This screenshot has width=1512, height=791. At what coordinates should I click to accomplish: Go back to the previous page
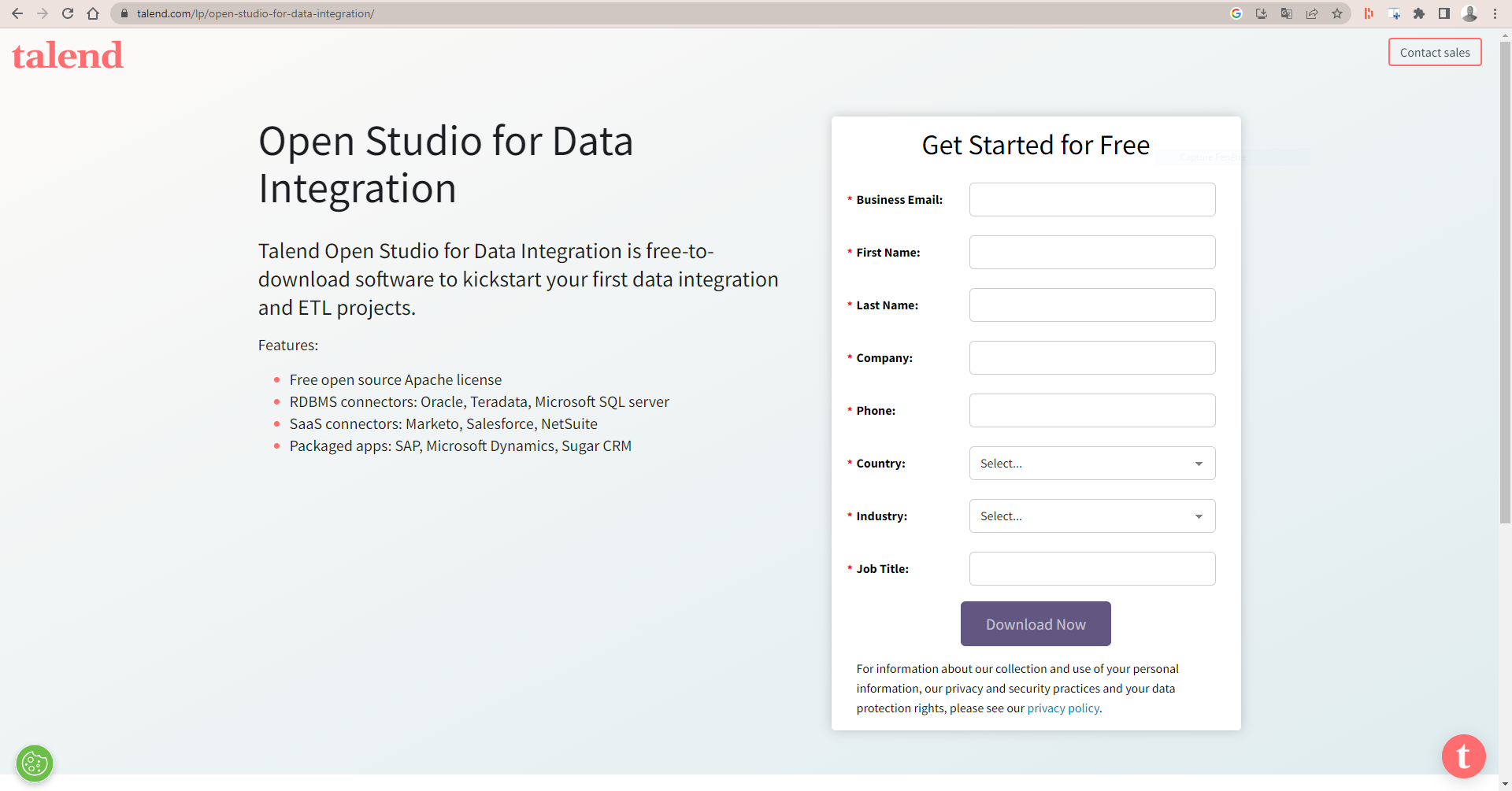click(x=17, y=13)
